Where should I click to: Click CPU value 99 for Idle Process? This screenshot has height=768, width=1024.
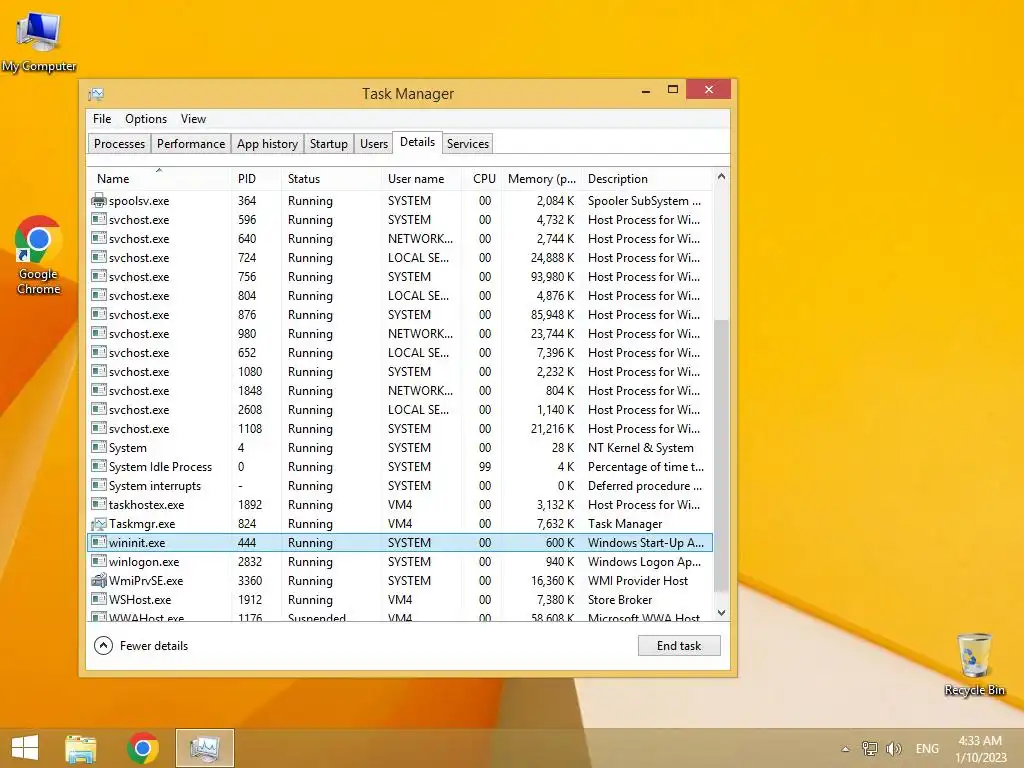coord(485,467)
